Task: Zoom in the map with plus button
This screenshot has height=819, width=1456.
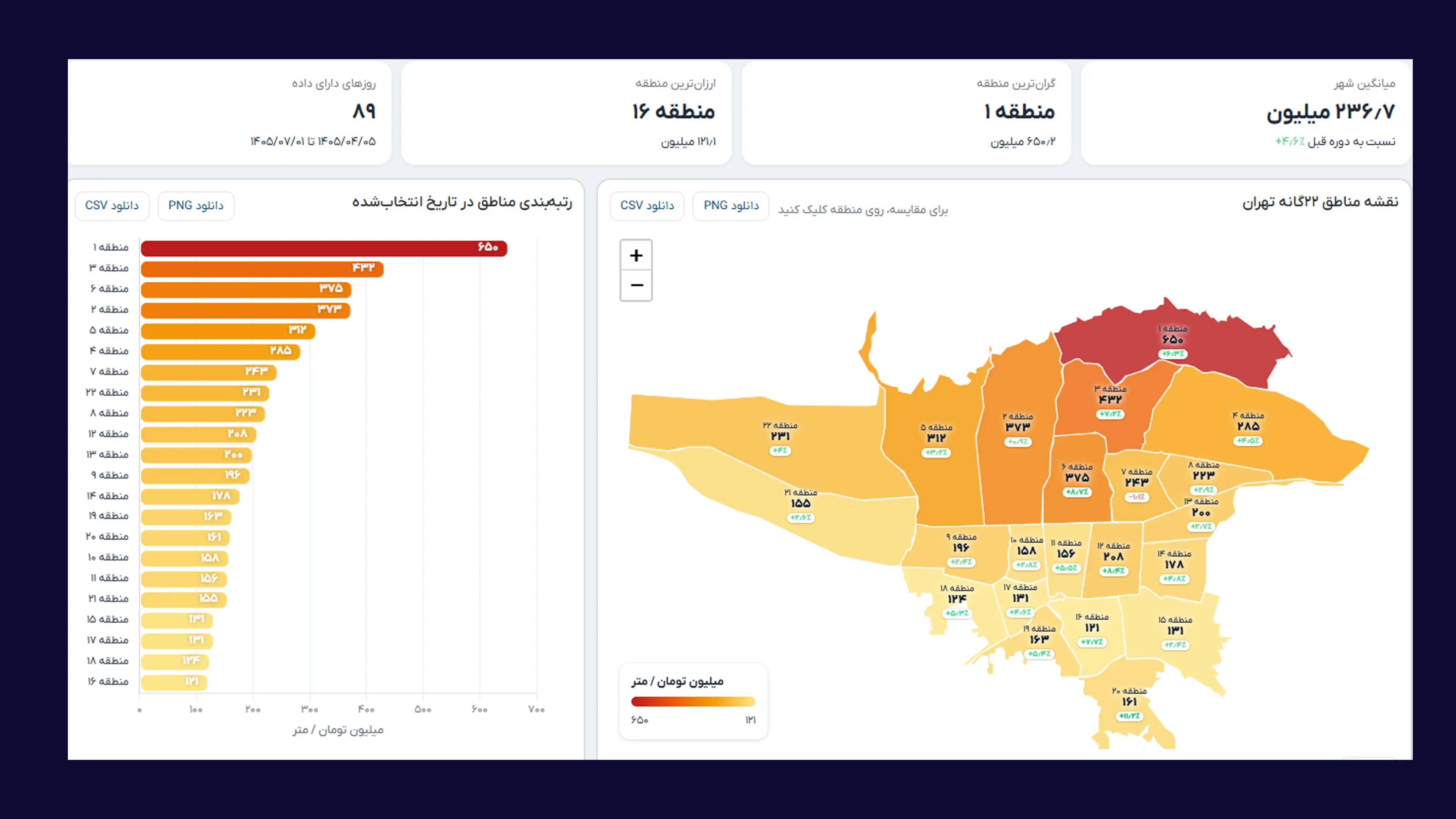Action: 636,256
